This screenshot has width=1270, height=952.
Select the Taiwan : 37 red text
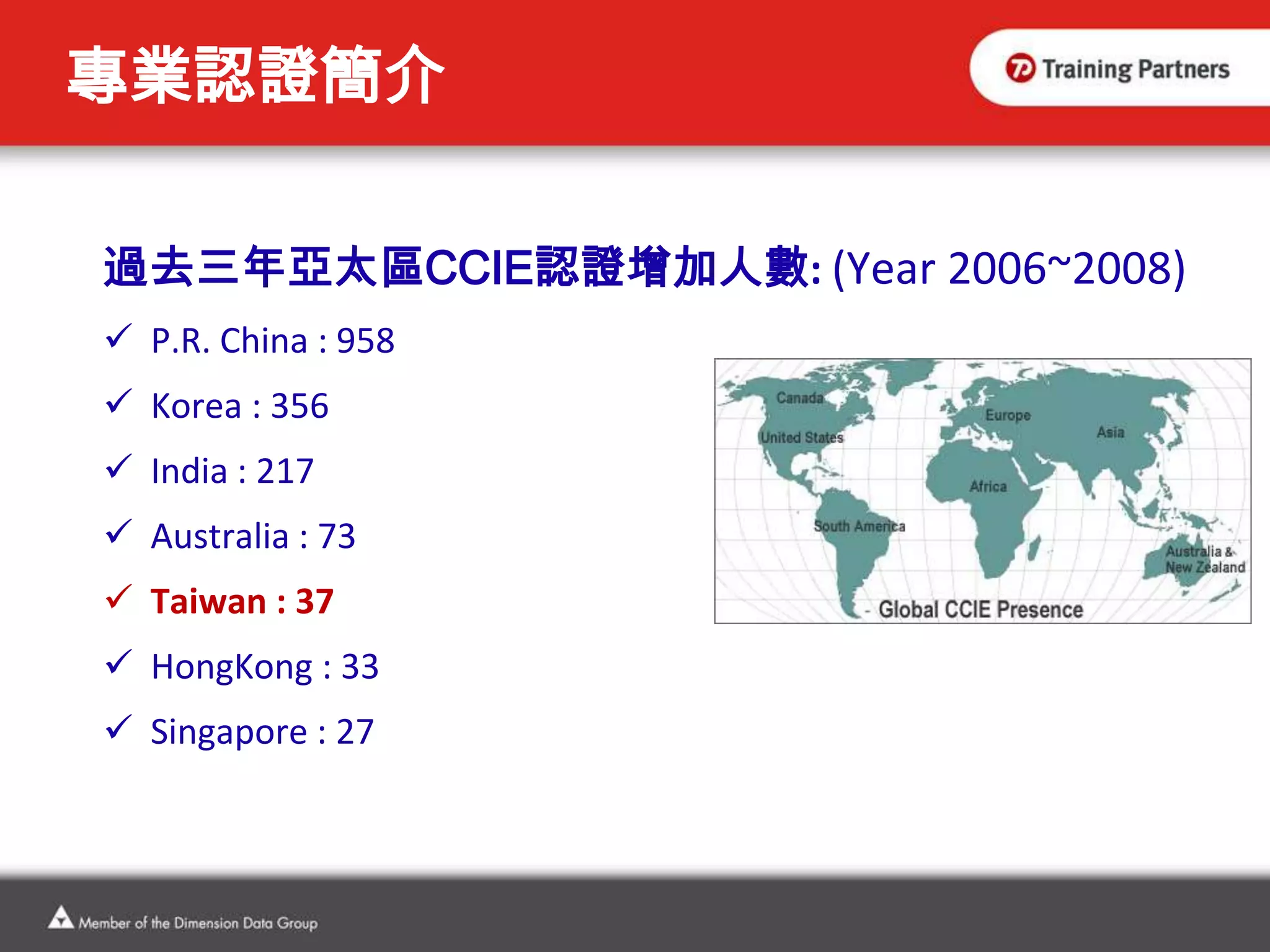click(x=242, y=601)
